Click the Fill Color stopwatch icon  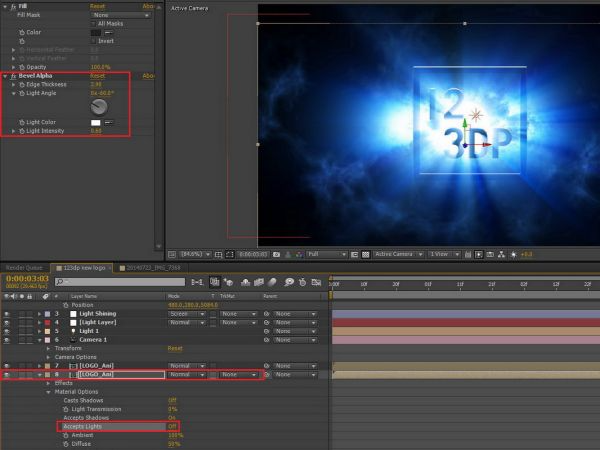coord(22,33)
